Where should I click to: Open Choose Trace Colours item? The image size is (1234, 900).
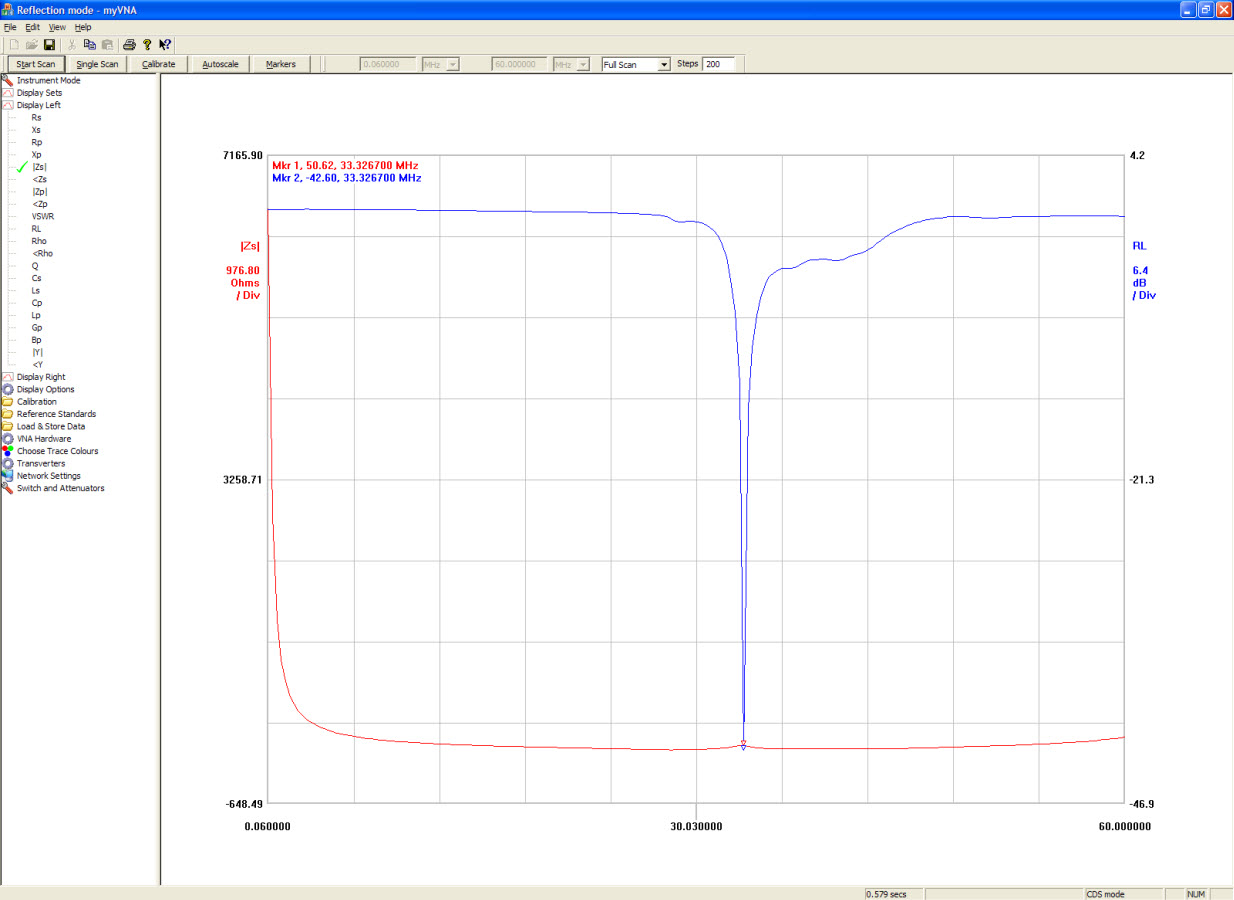tap(57, 451)
